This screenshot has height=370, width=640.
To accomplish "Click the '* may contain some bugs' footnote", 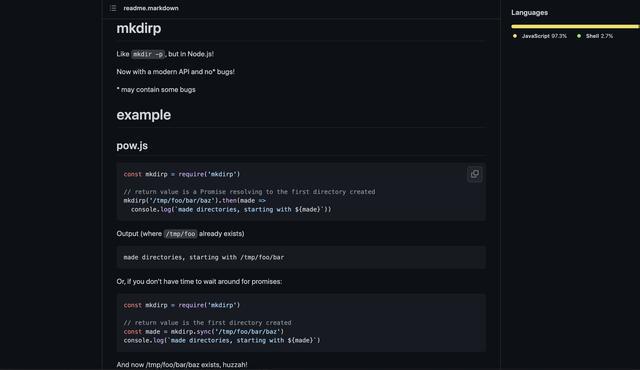I will [156, 90].
